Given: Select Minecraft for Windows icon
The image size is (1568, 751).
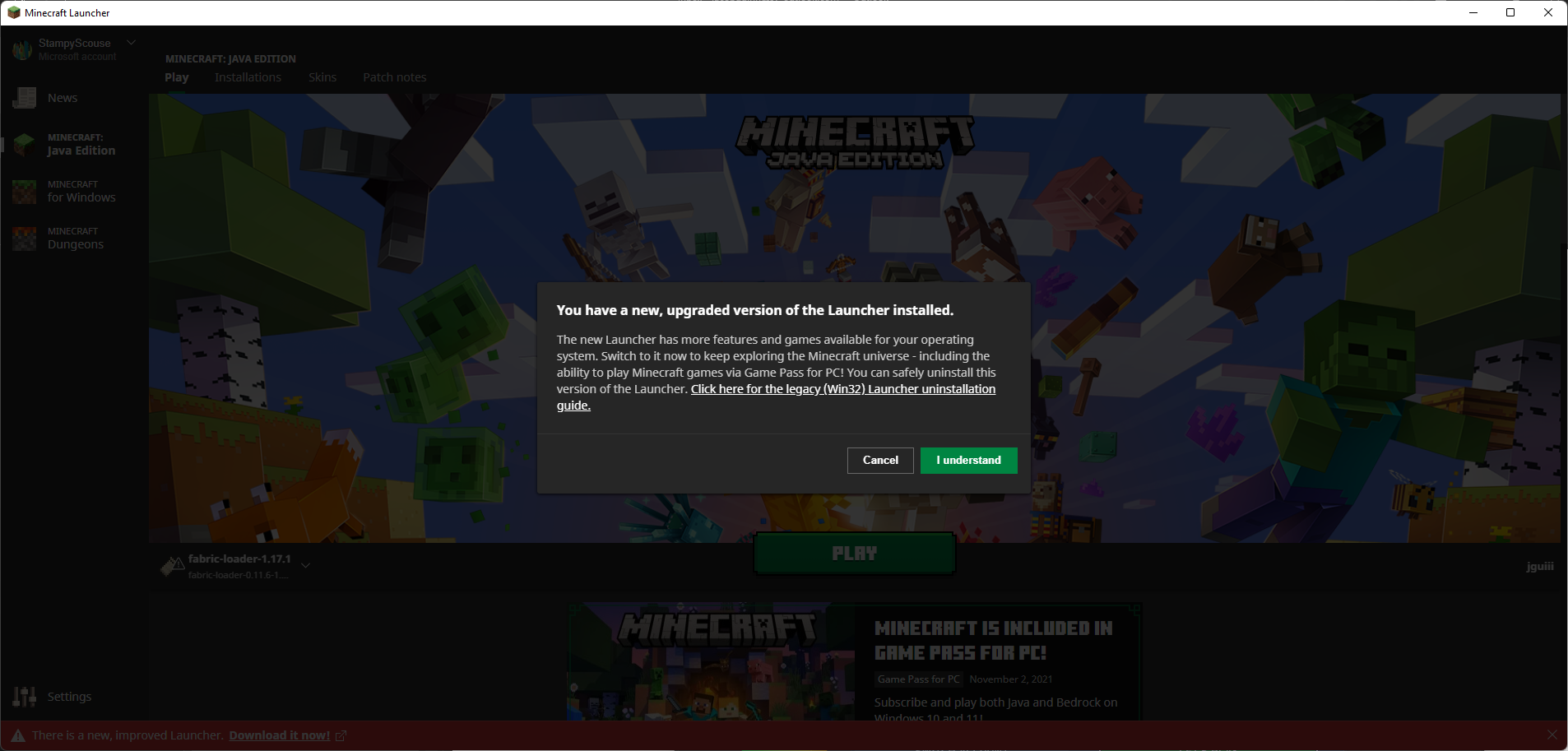Looking at the screenshot, I should tap(25, 192).
